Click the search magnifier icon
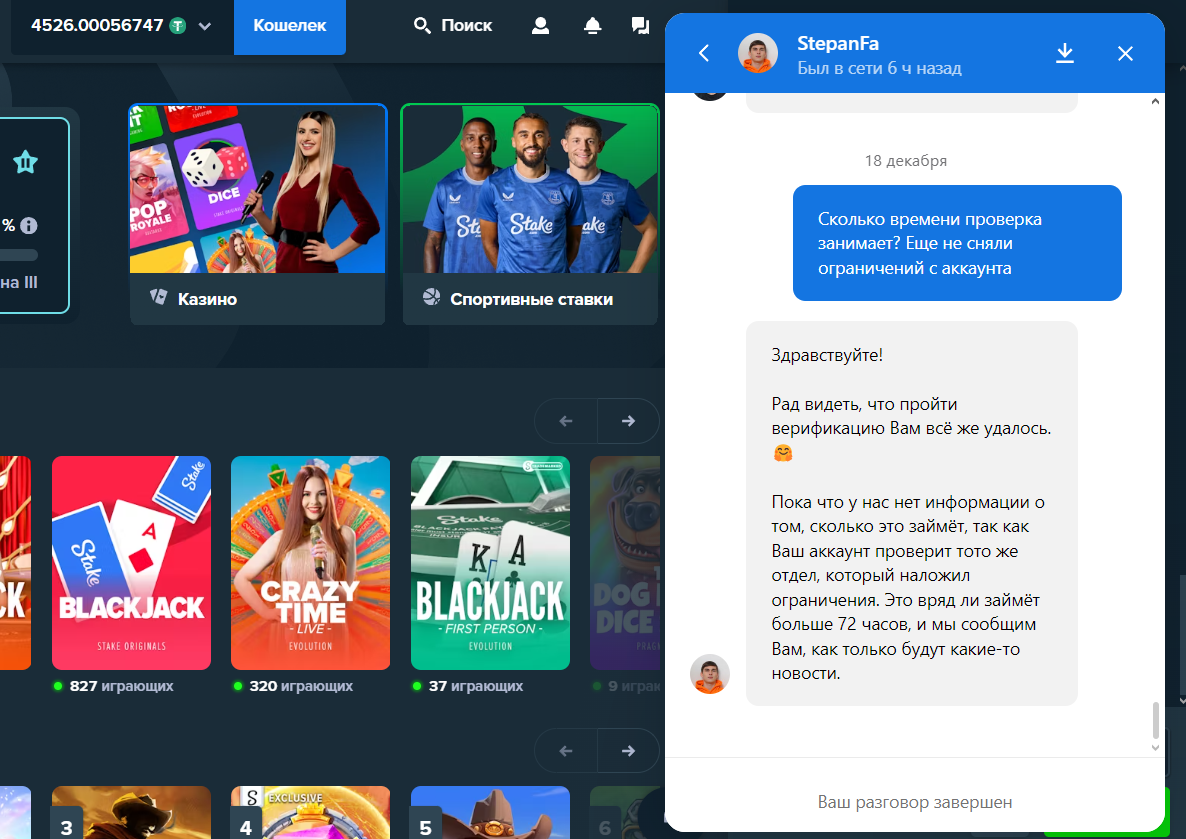 pyautogui.click(x=422, y=26)
